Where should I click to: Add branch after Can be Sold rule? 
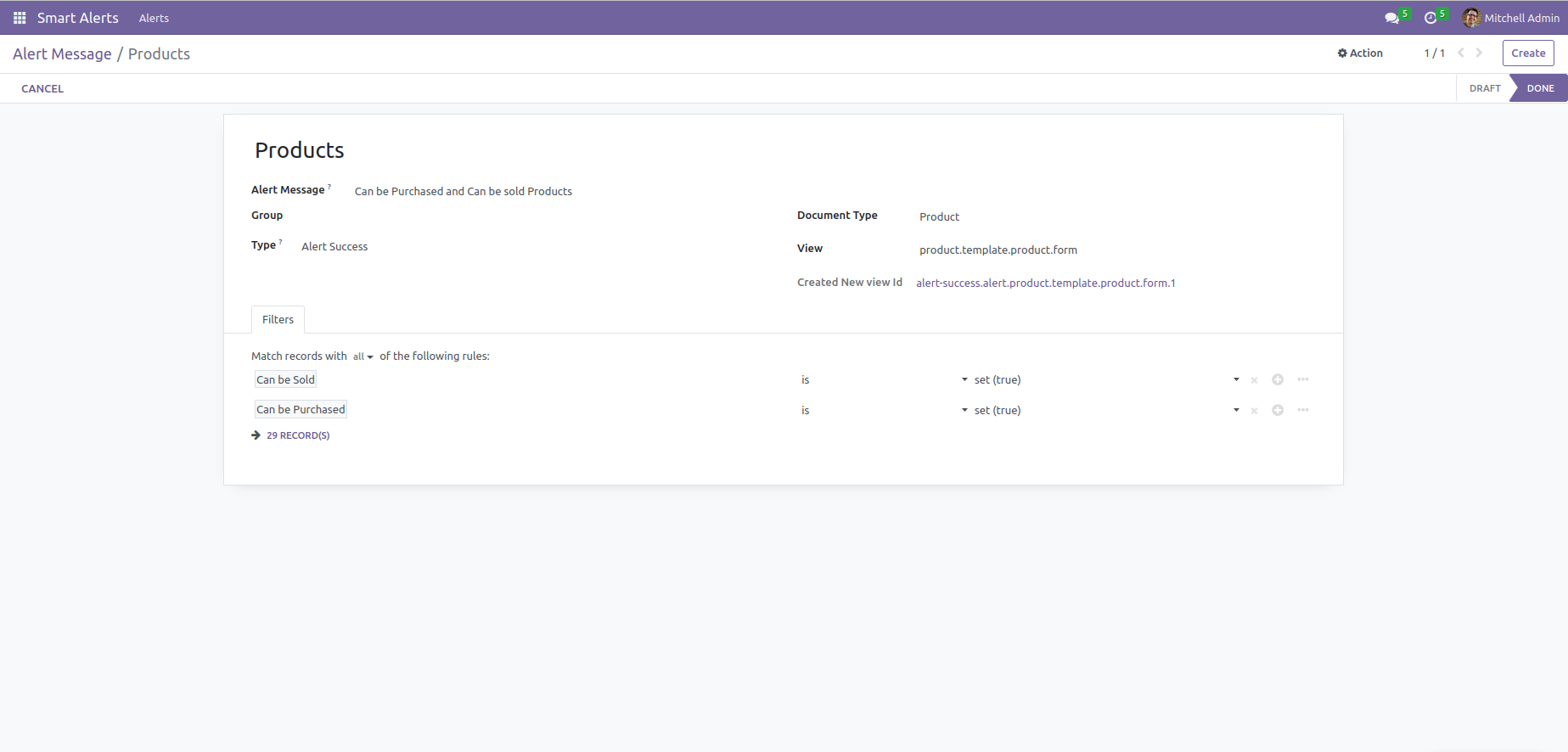[x=1303, y=379]
